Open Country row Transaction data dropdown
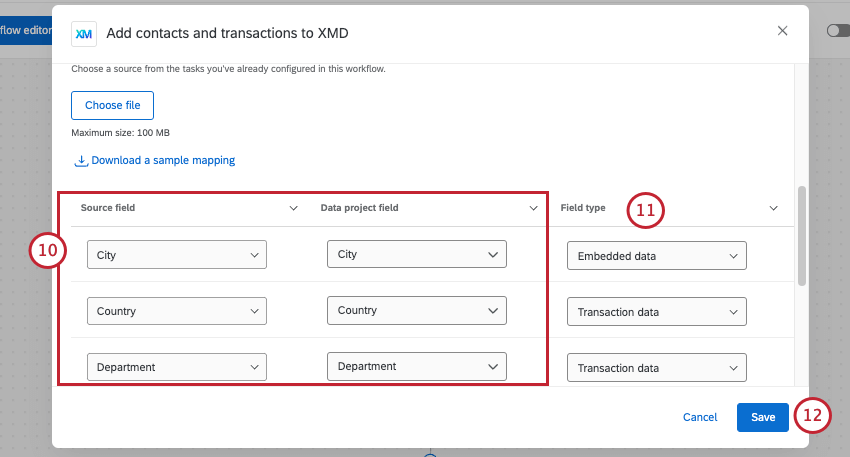 [x=657, y=312]
